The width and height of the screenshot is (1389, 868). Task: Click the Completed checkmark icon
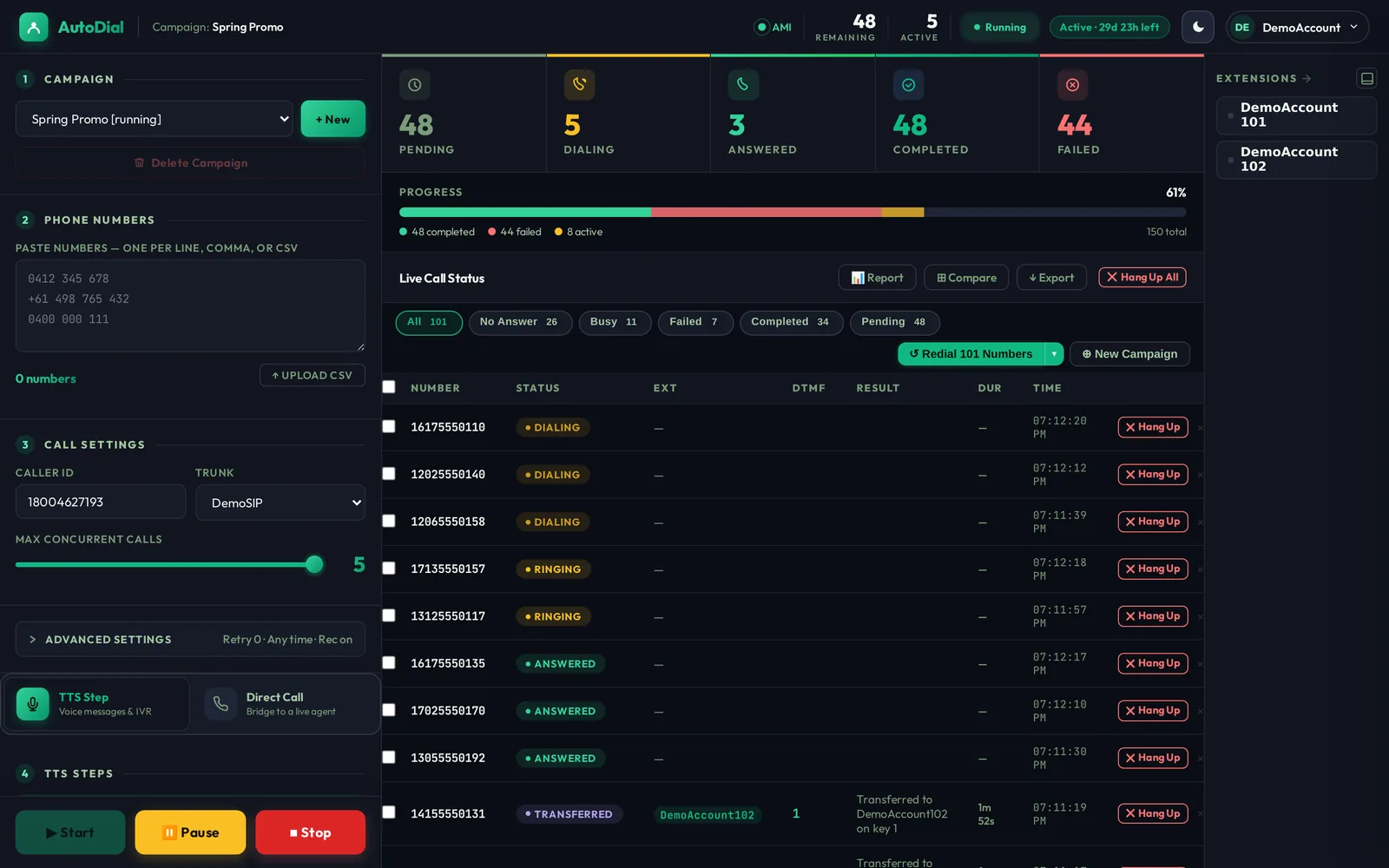click(x=908, y=85)
